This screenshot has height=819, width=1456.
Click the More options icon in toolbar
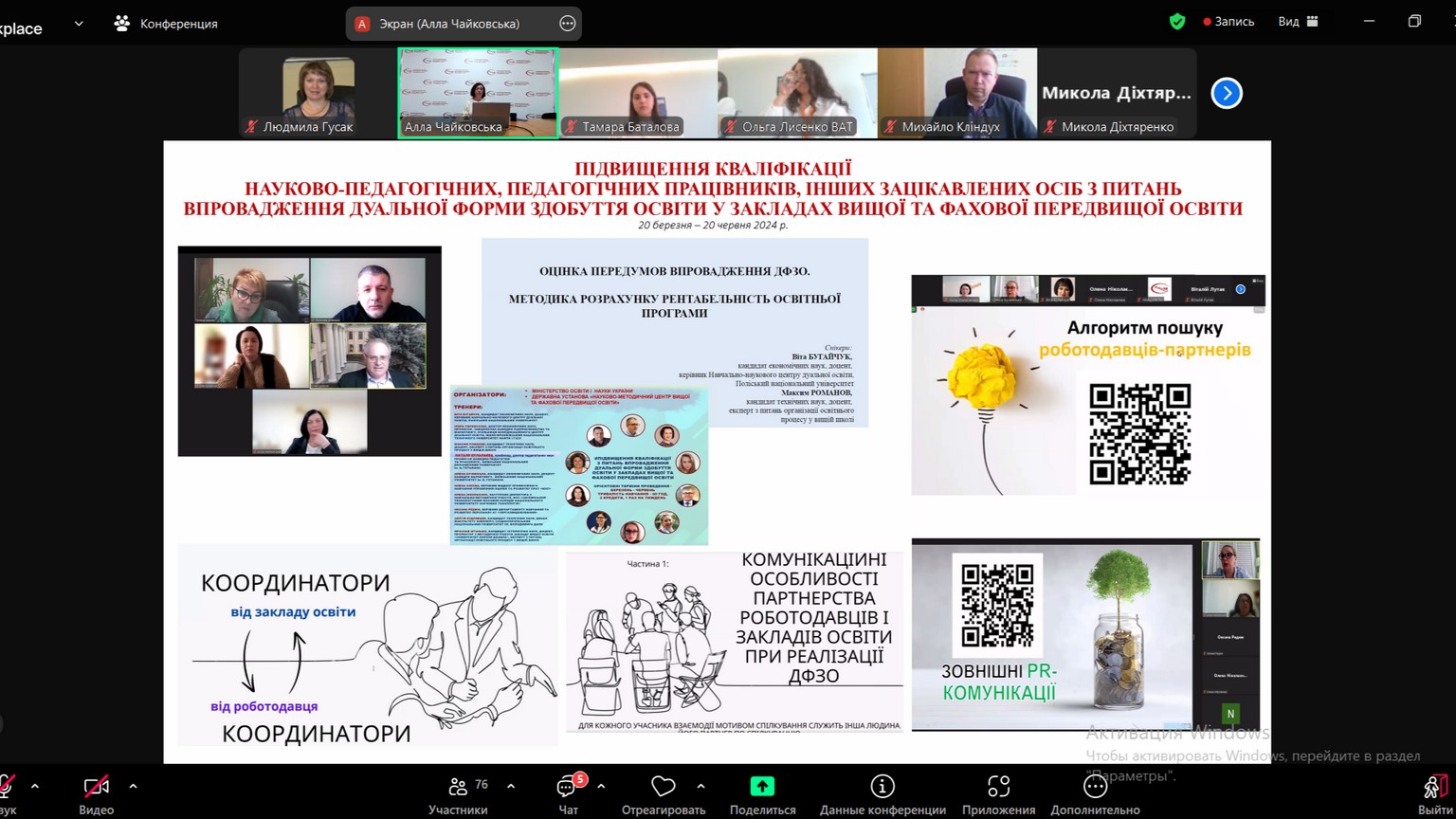coord(1095,787)
